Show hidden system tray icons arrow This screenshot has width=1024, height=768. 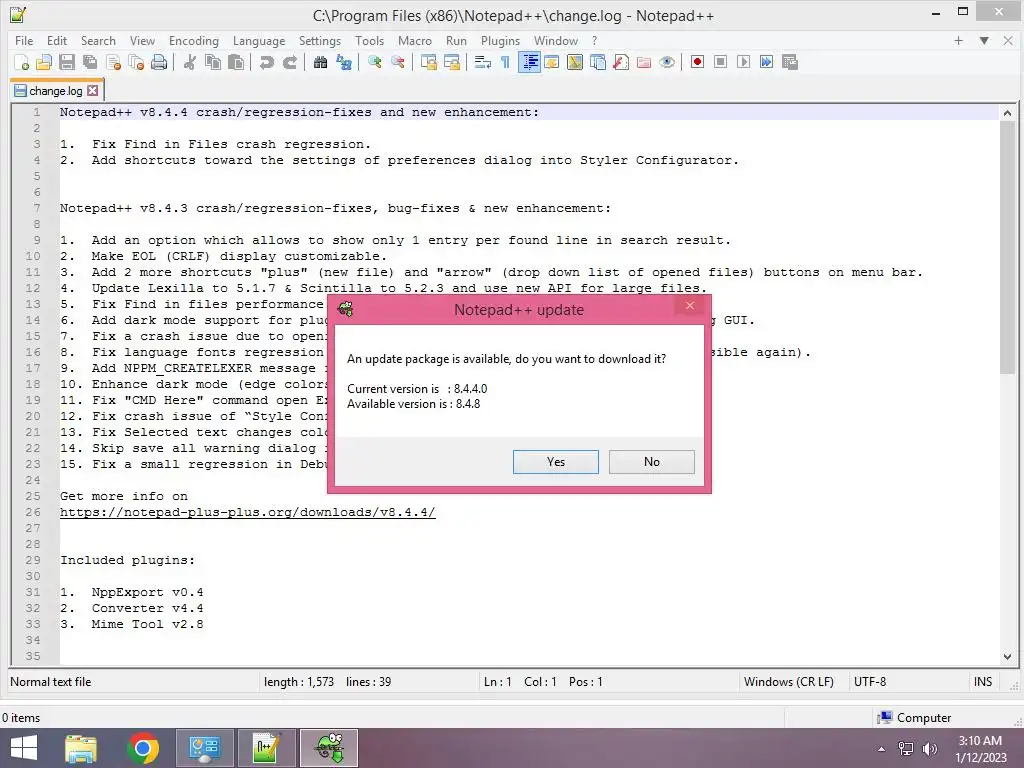tap(882, 749)
